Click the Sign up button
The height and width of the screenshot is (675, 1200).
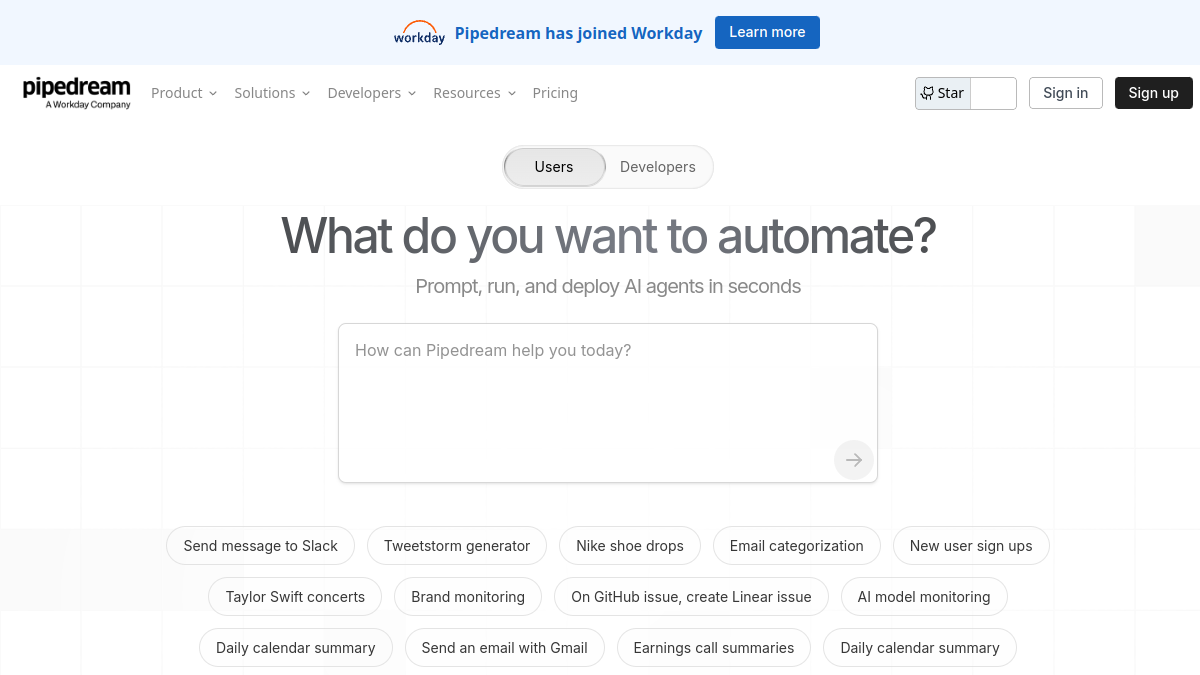1153,93
